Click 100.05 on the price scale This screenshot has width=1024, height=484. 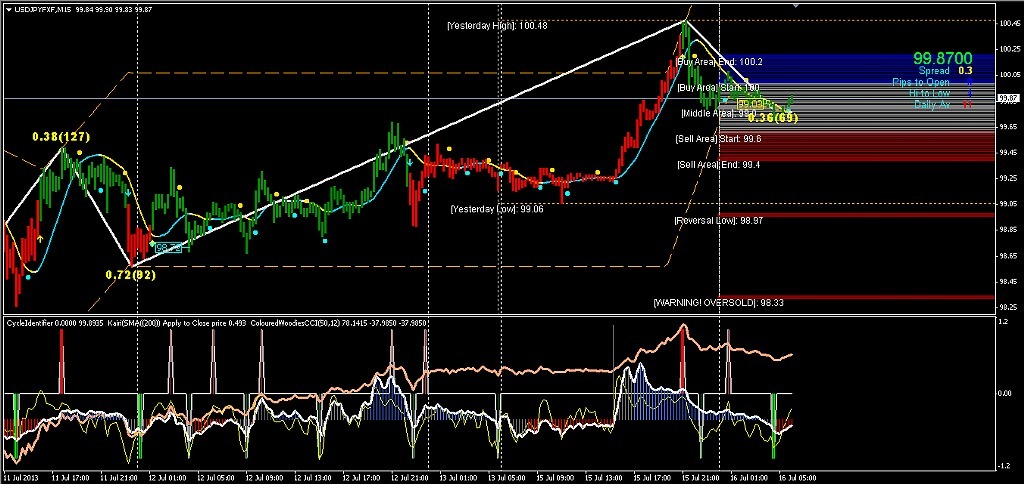point(1008,74)
